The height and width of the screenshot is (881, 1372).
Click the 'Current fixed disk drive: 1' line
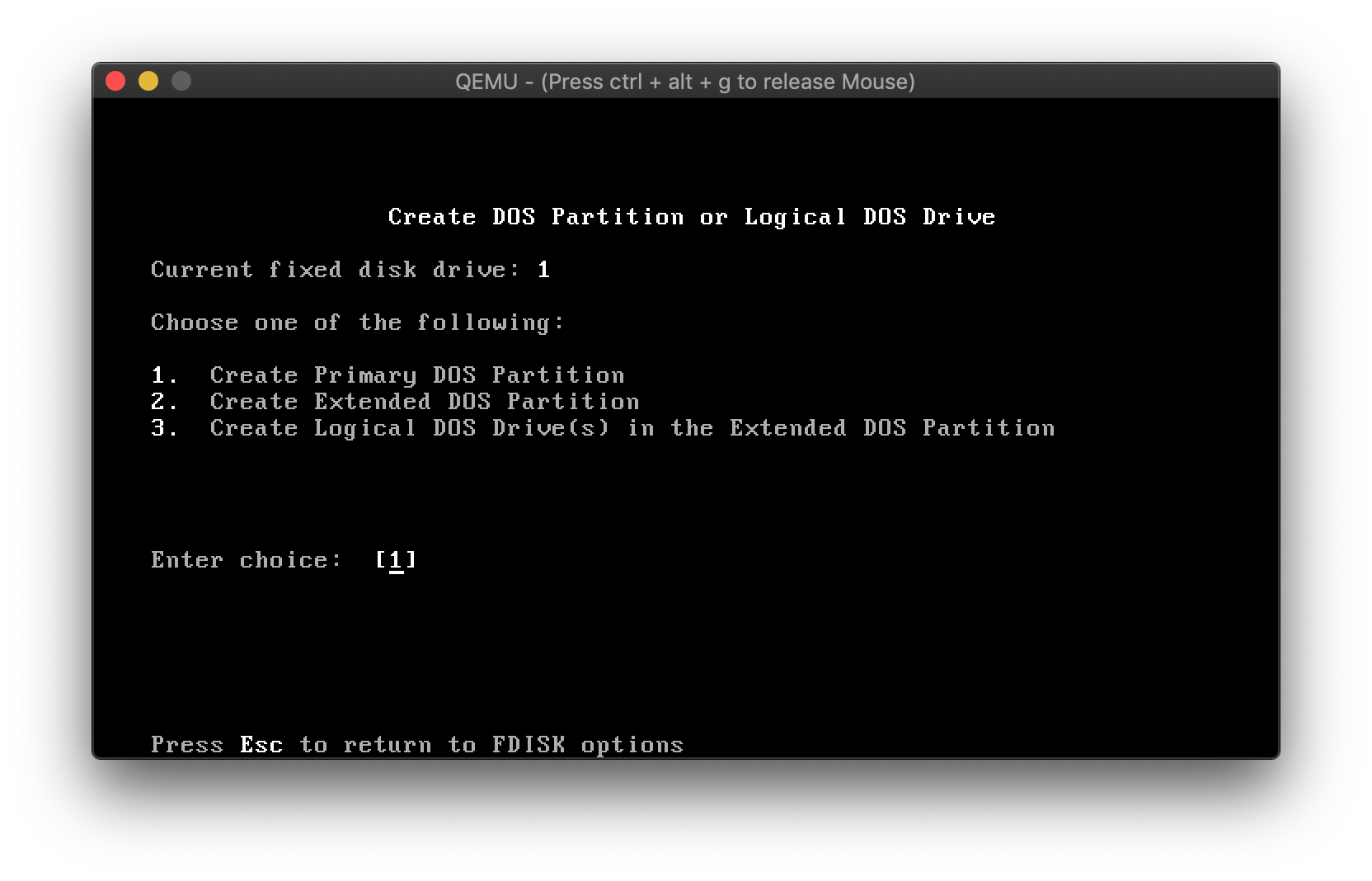pos(350,270)
